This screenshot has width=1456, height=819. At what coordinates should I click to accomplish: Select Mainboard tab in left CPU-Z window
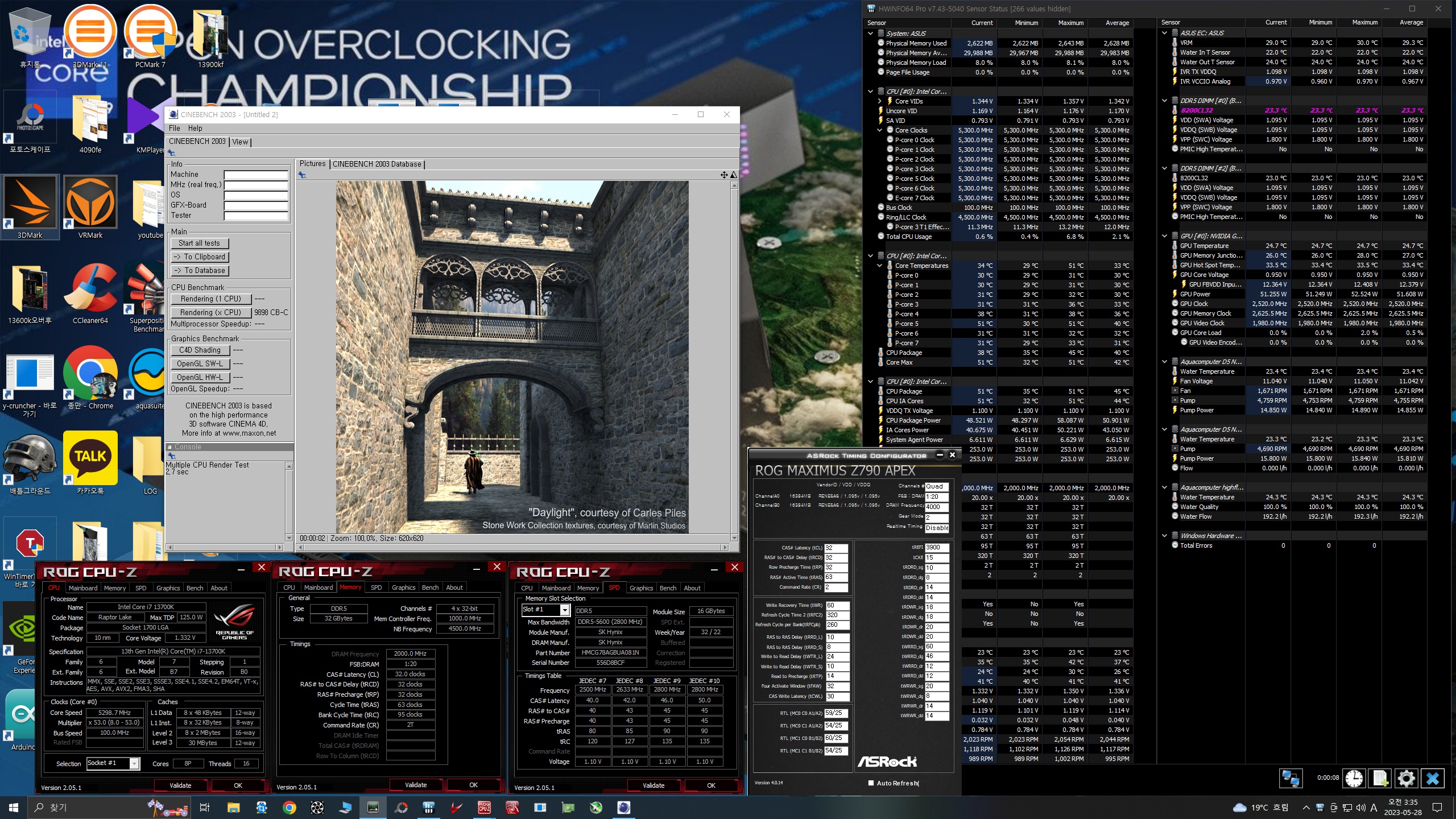click(83, 588)
